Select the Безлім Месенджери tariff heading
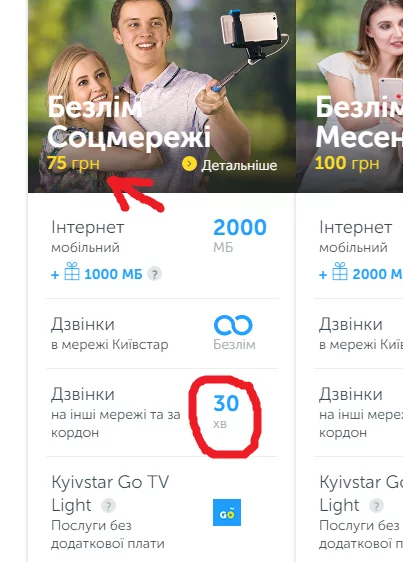The height and width of the screenshot is (562, 403). click(x=359, y=122)
